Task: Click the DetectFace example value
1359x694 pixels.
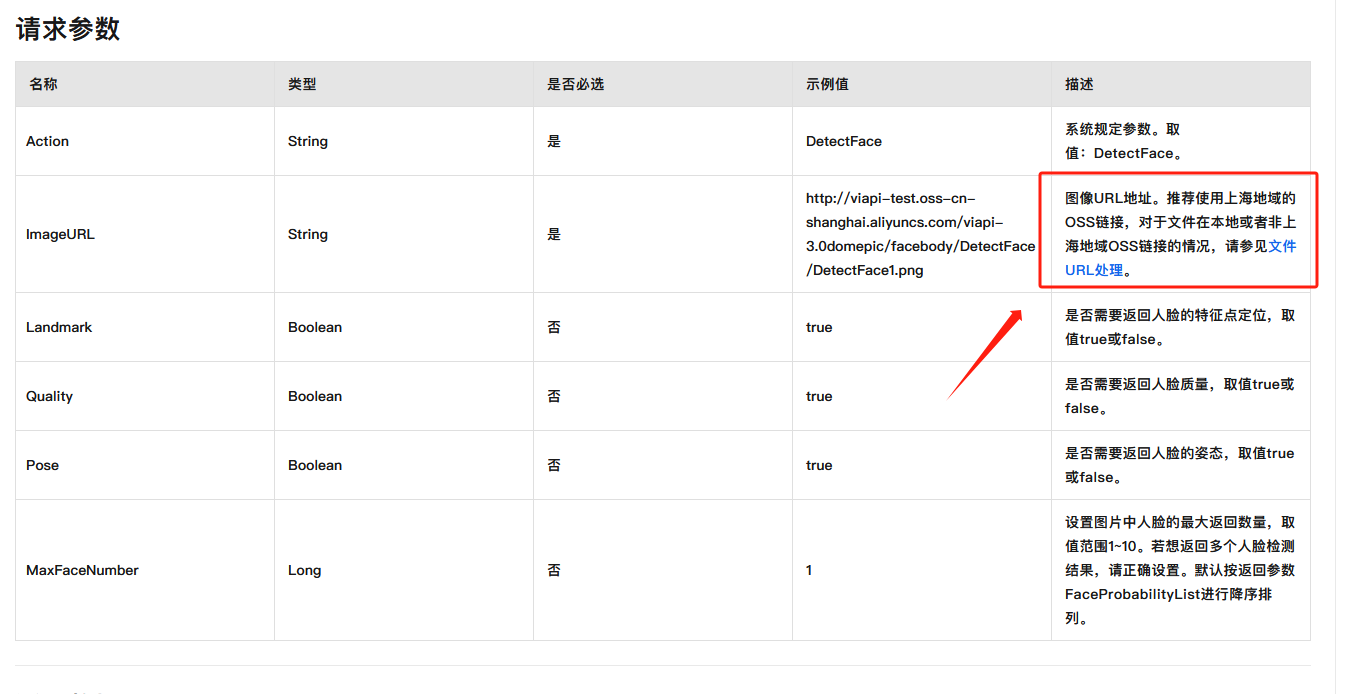Action: [x=844, y=141]
